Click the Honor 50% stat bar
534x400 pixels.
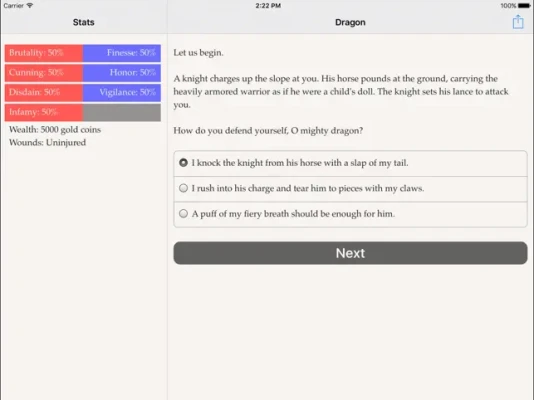[122, 73]
